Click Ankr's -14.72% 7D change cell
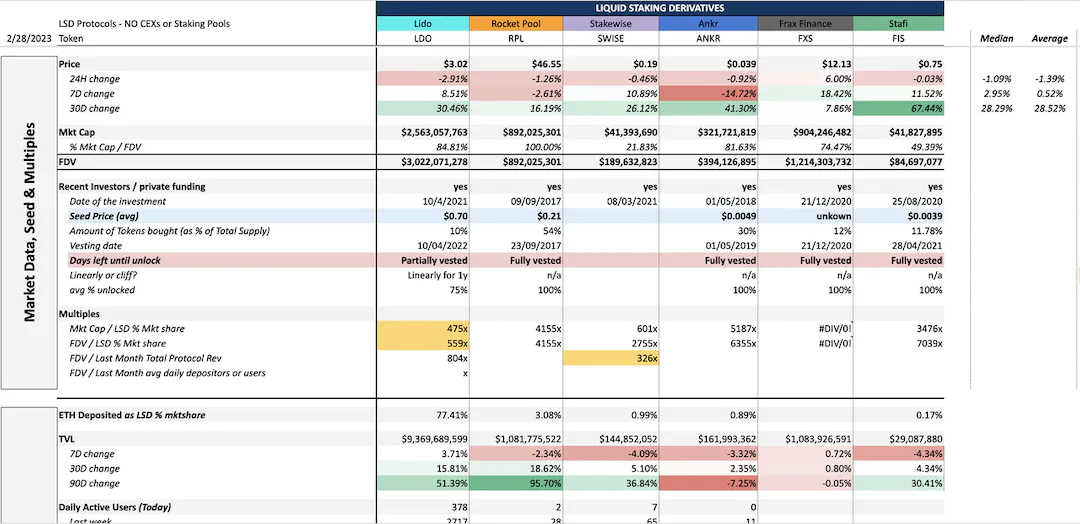 (x=708, y=94)
